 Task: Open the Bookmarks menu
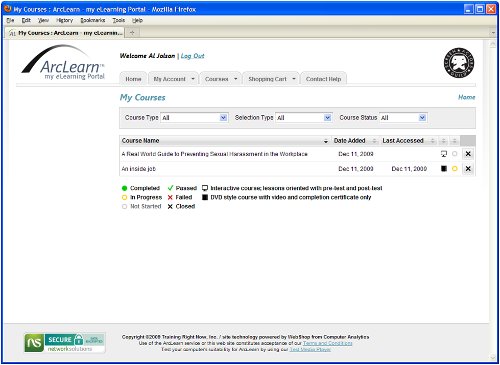point(93,20)
